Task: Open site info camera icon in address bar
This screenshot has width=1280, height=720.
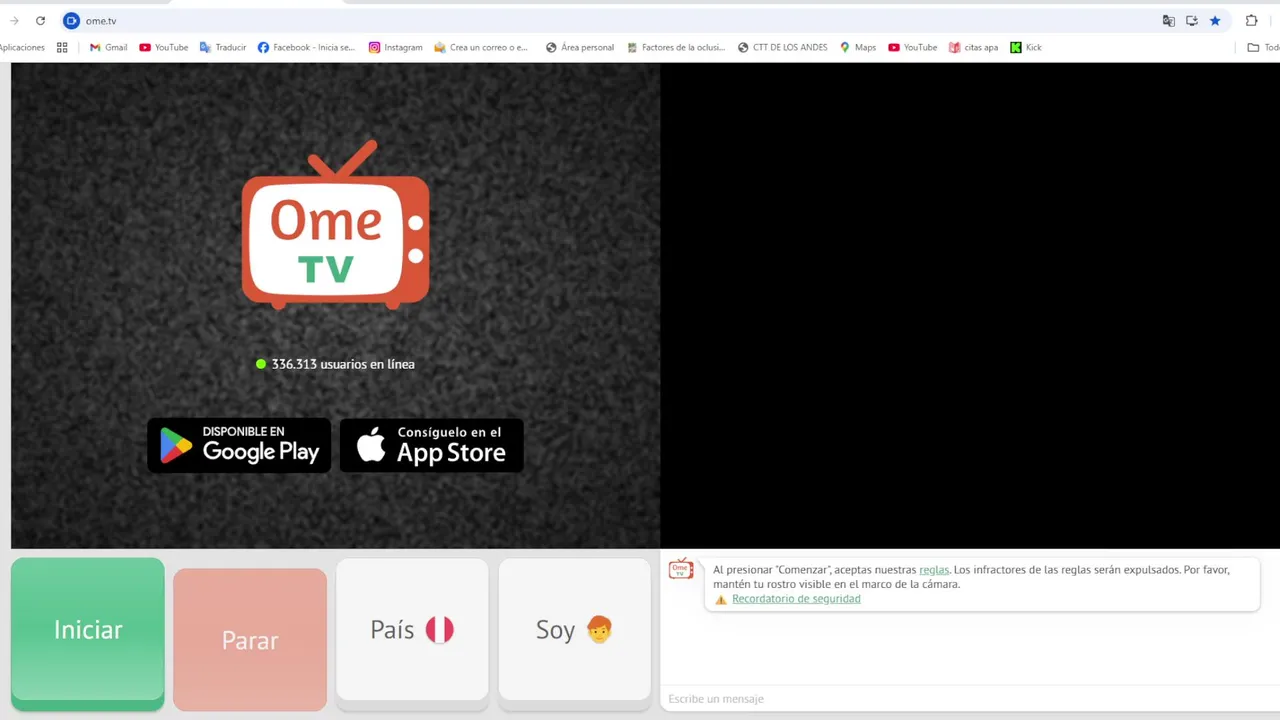Action: pyautogui.click(x=71, y=20)
